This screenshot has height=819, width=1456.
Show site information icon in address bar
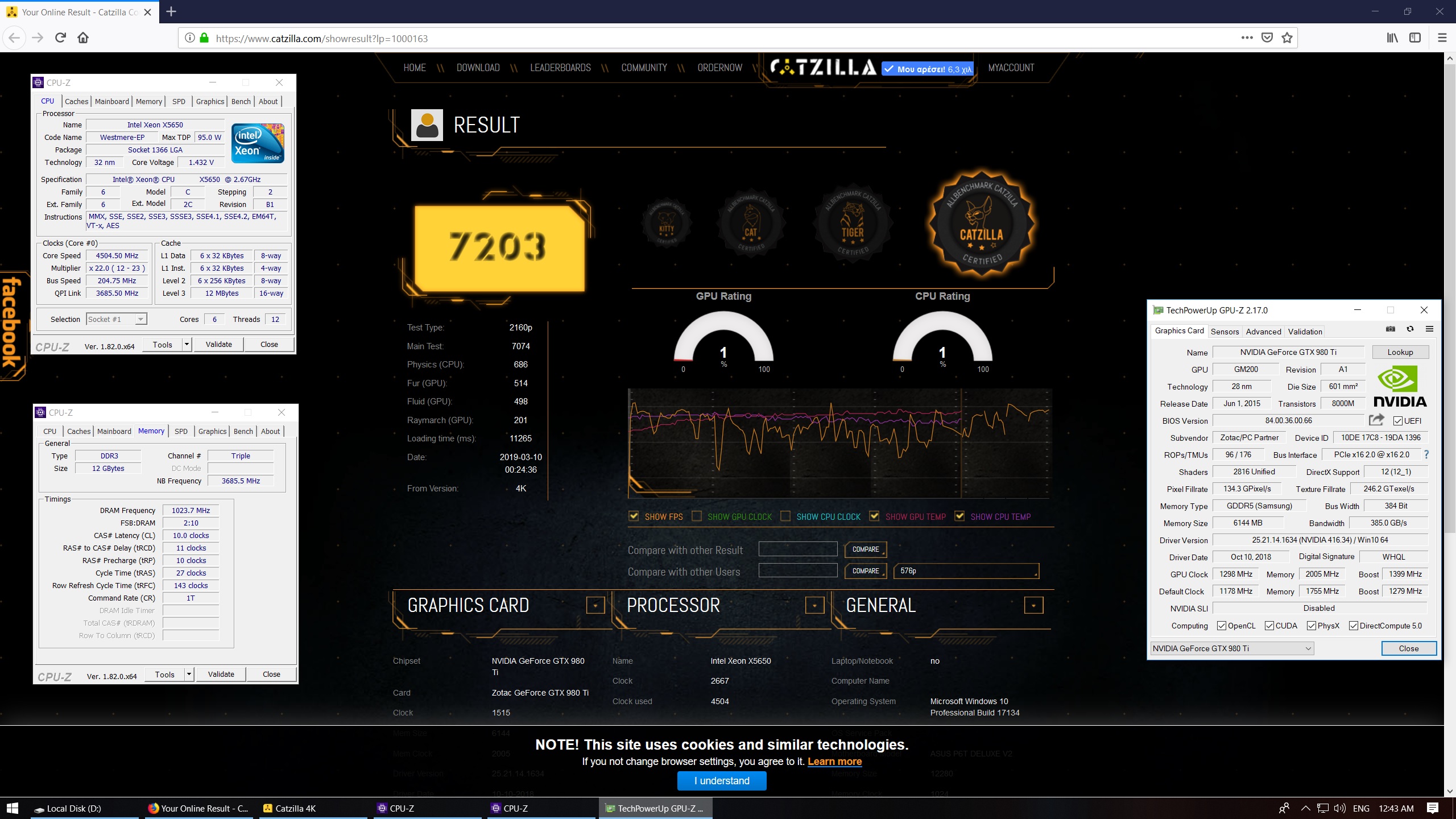pos(190,38)
